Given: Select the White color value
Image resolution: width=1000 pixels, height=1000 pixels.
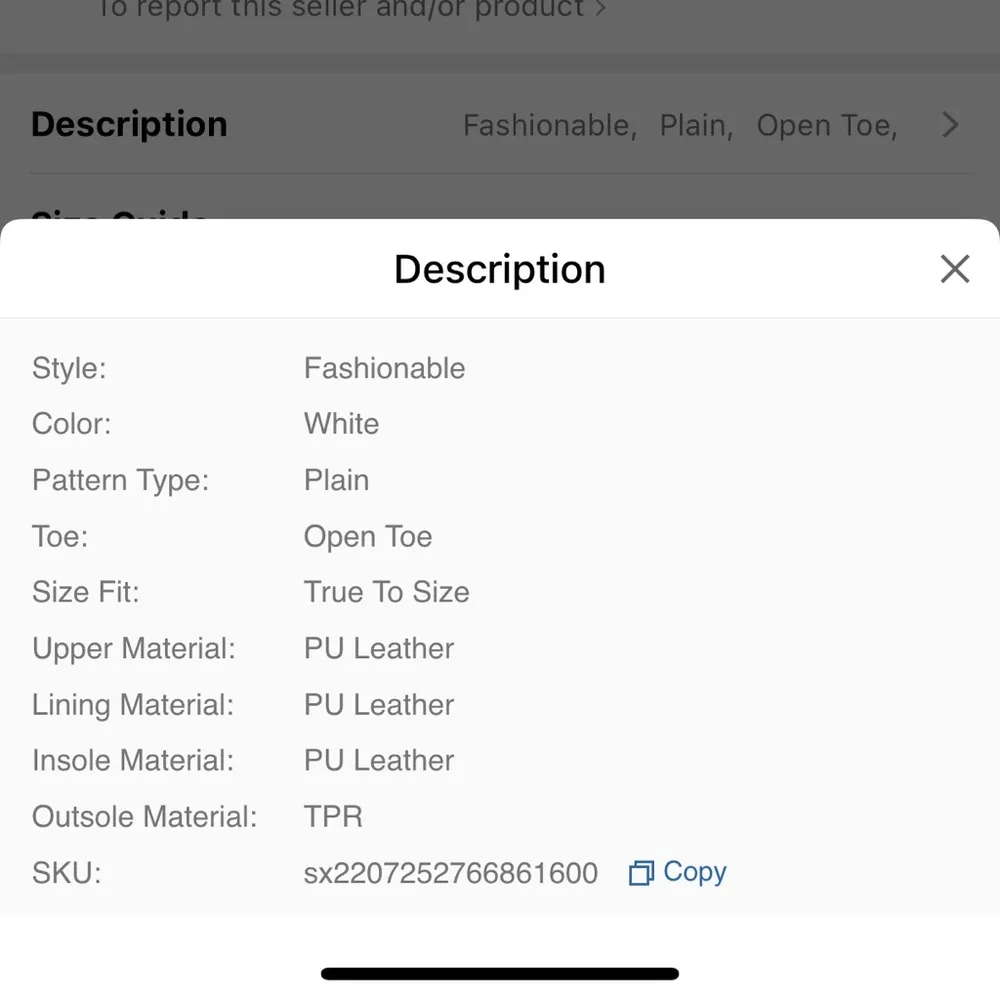Looking at the screenshot, I should click(341, 424).
